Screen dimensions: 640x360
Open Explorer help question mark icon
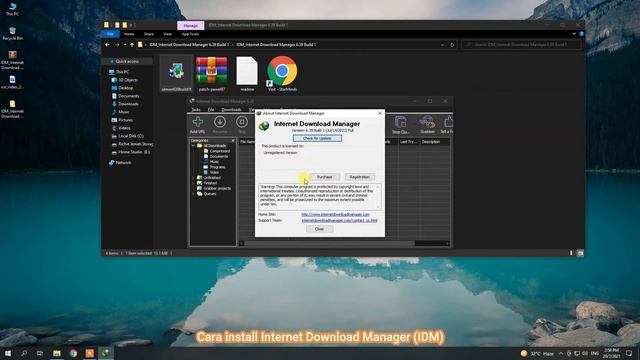[581, 34]
